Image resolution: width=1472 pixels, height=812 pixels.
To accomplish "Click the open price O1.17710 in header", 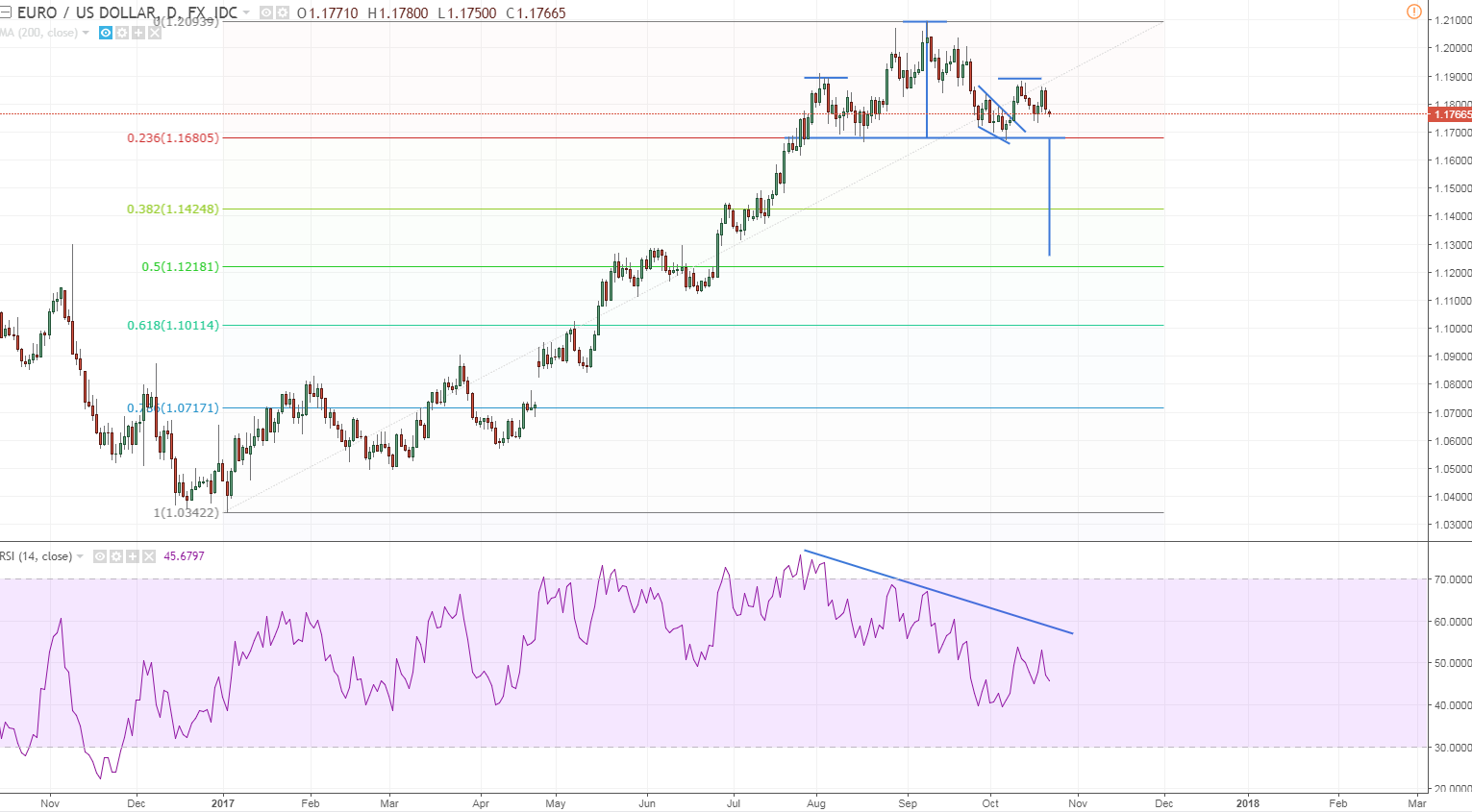I will (328, 13).
